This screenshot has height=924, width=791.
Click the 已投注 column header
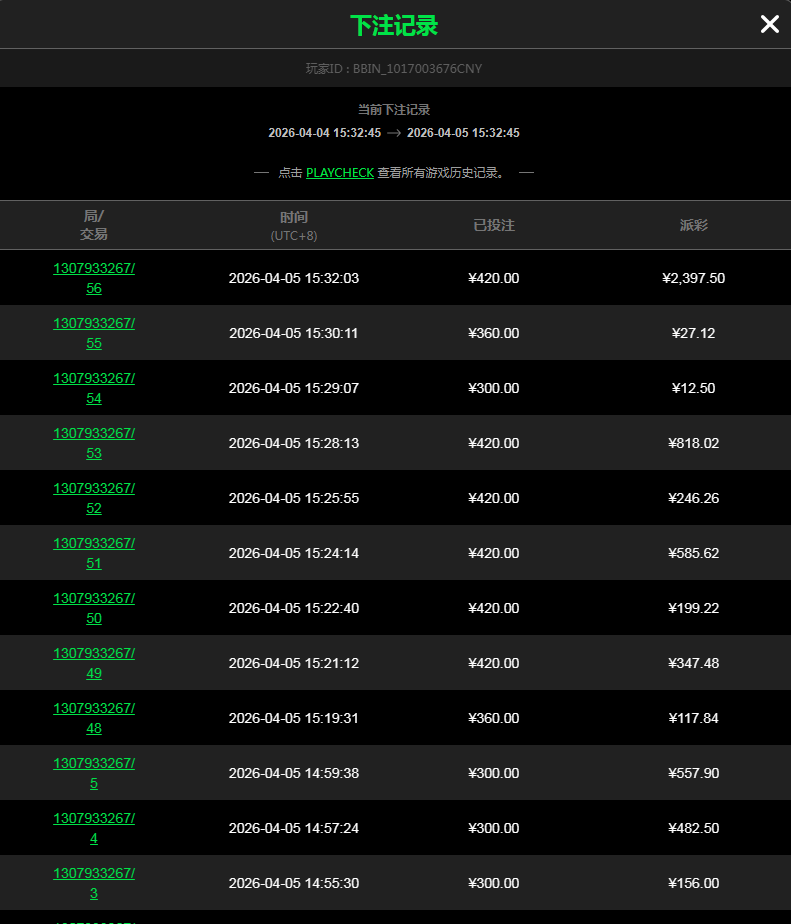pos(494,225)
